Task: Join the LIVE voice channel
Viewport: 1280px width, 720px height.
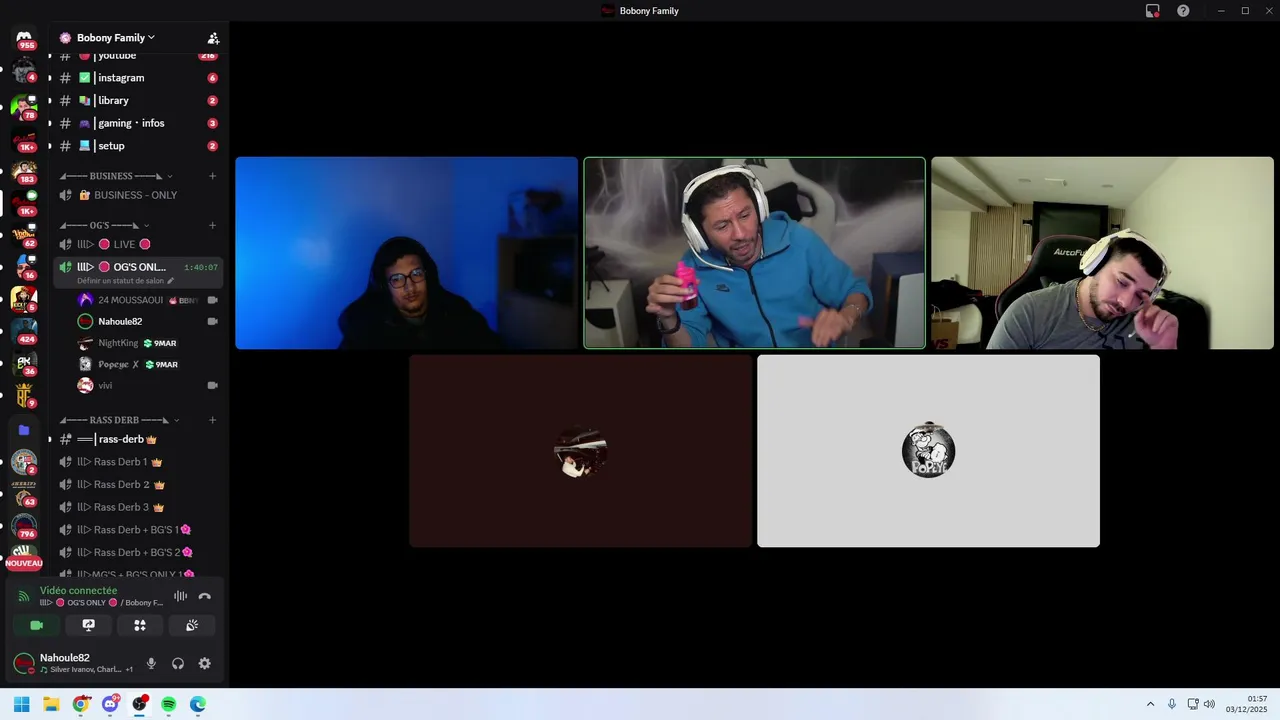Action: (x=138, y=244)
